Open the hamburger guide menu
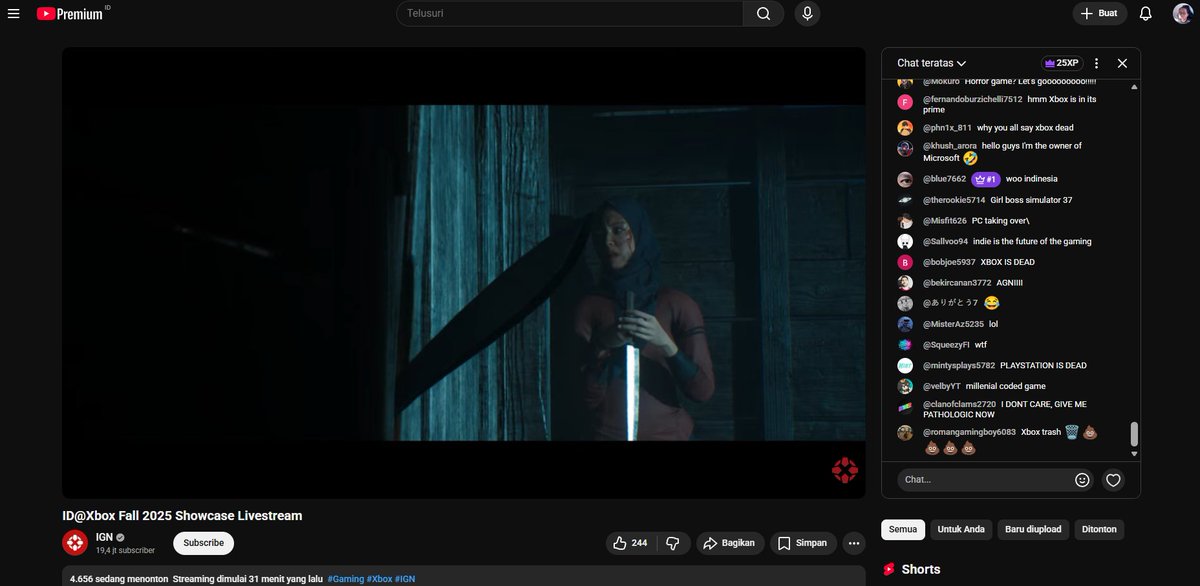 click(13, 14)
